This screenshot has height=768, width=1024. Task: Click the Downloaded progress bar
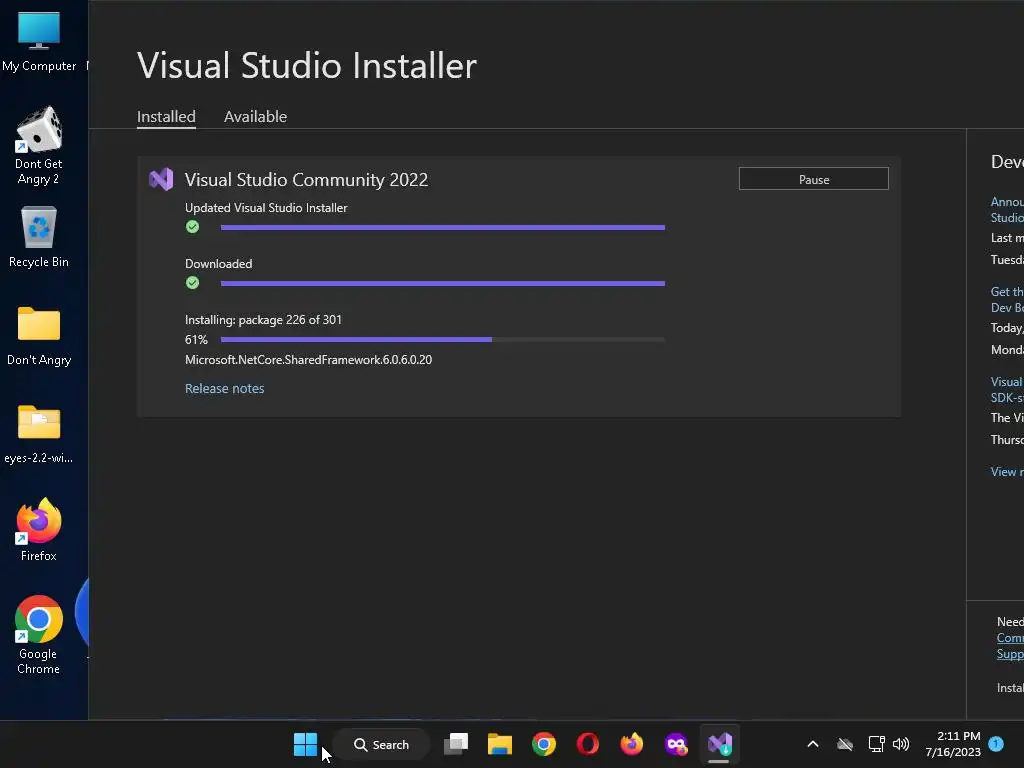pos(442,283)
